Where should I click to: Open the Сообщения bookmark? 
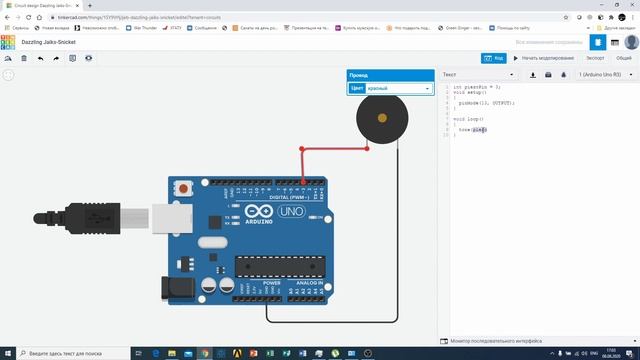pyautogui.click(x=202, y=28)
